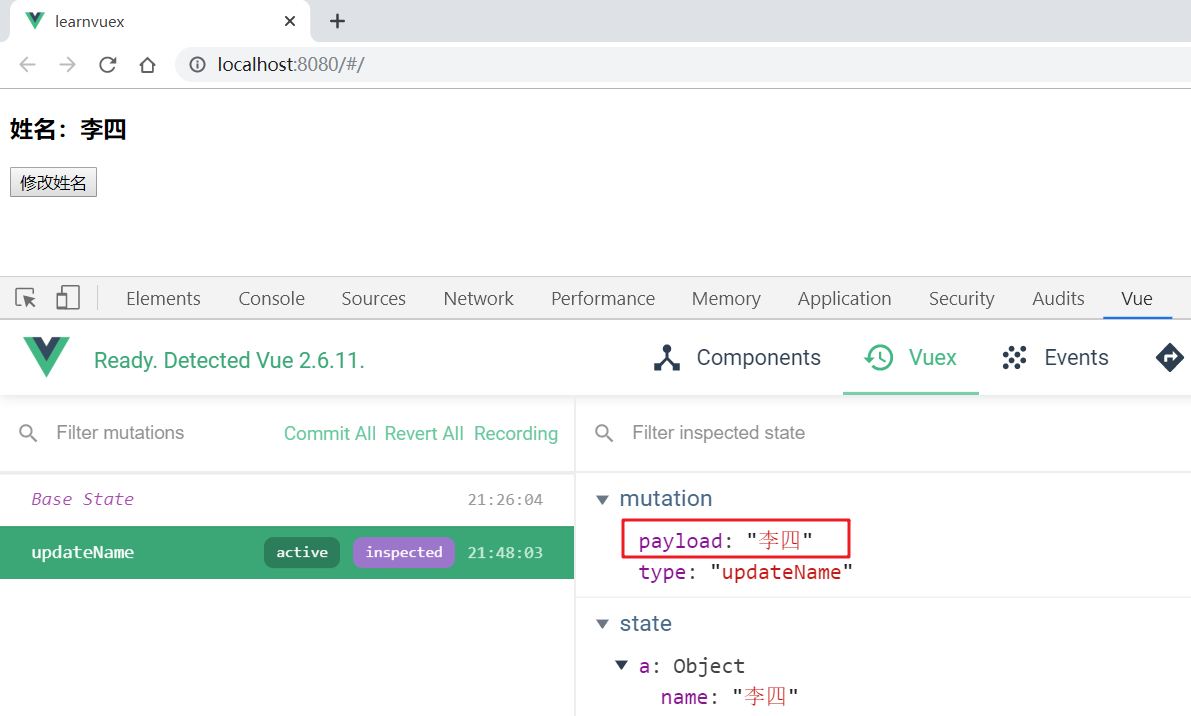This screenshot has width=1191, height=716.
Task: Open the Console devtools panel
Action: (x=271, y=298)
